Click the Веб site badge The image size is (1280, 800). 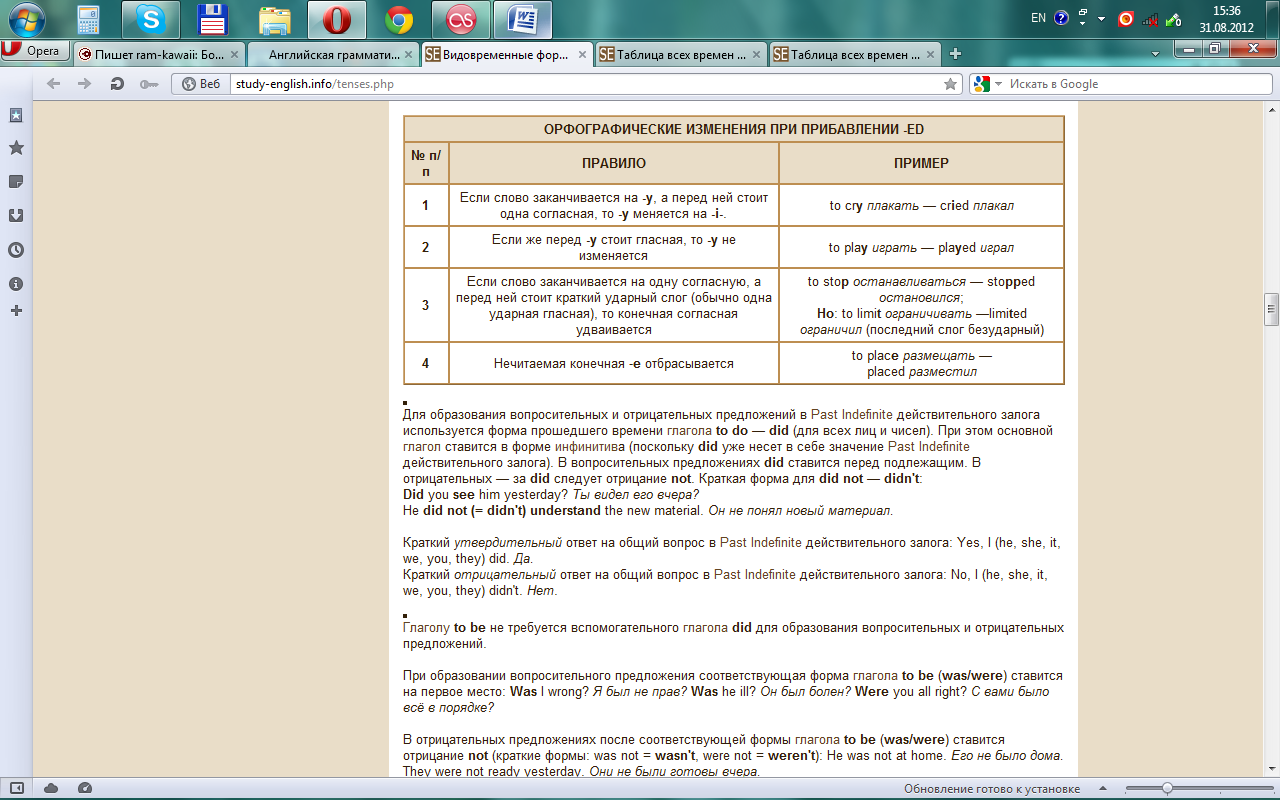coord(200,84)
